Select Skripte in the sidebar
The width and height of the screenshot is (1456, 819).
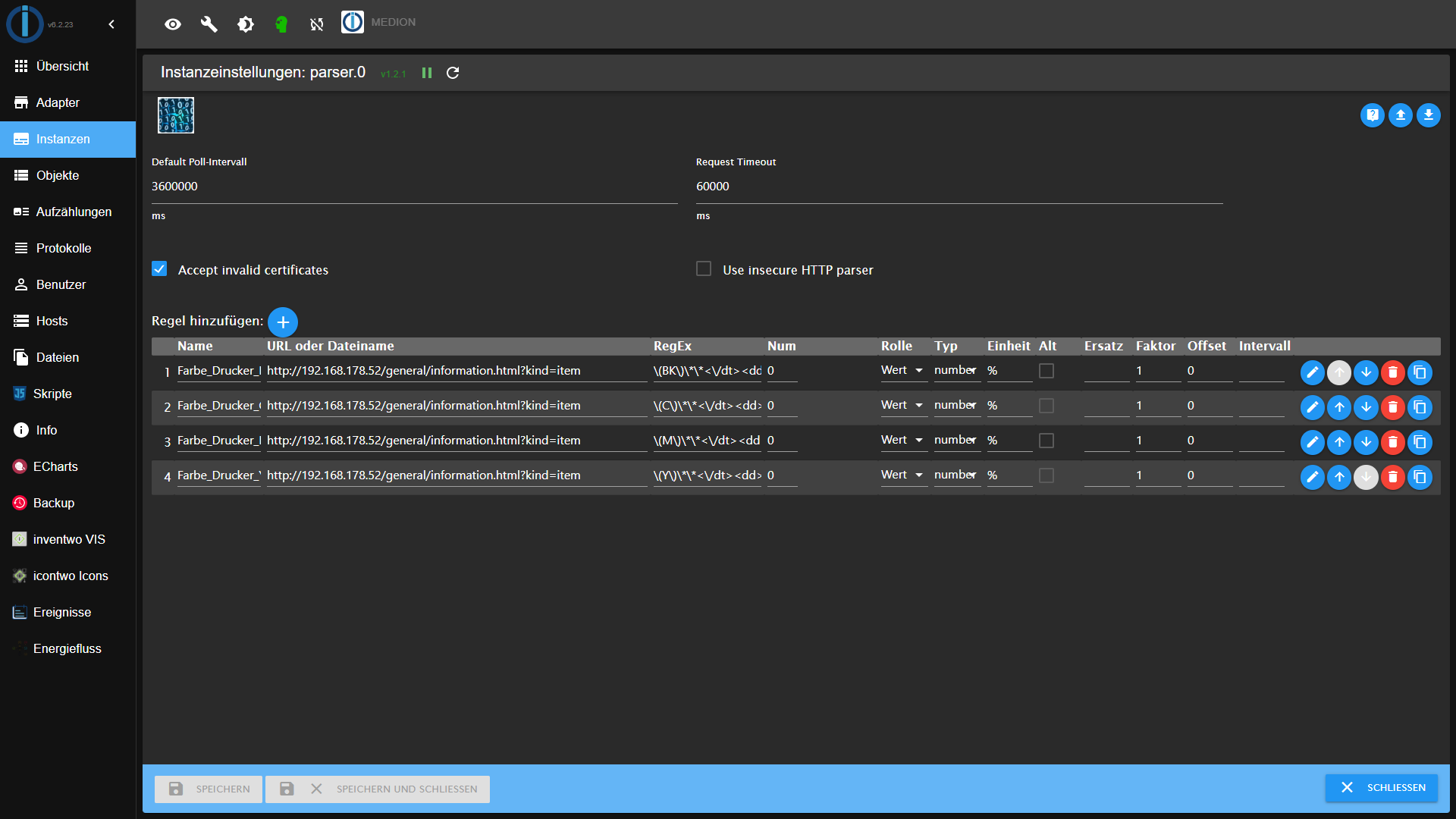(x=67, y=394)
